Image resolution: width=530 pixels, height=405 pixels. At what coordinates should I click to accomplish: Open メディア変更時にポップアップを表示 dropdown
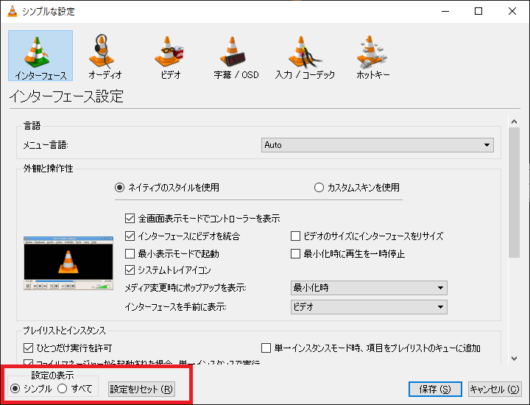(x=369, y=288)
